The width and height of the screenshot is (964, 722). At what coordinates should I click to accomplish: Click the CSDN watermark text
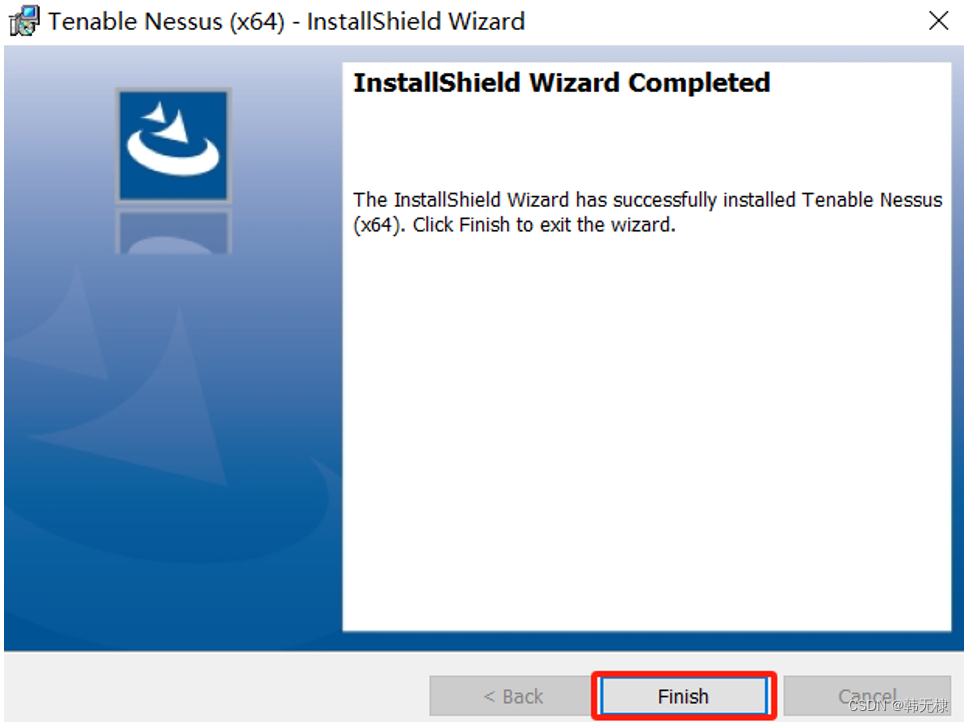pyautogui.click(x=898, y=705)
